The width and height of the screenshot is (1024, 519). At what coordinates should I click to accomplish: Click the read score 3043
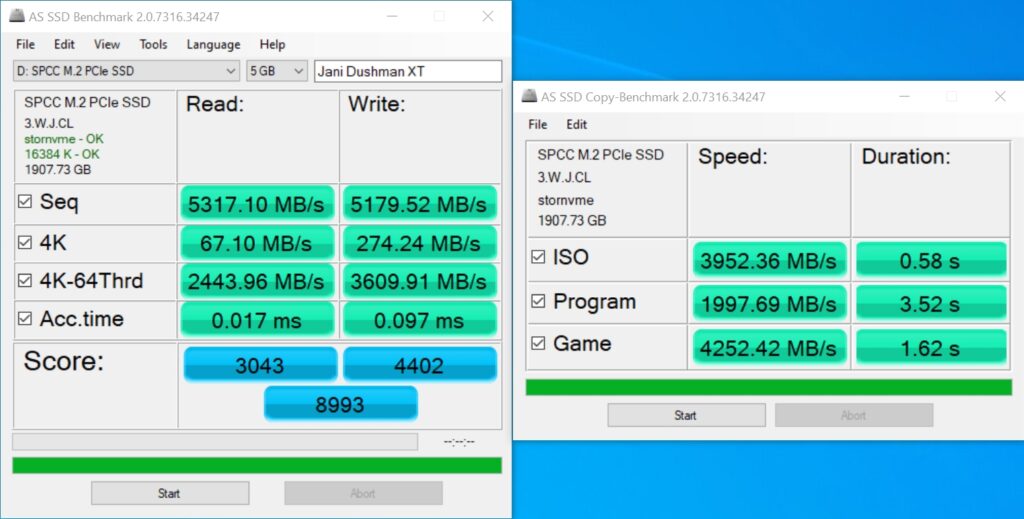point(260,364)
